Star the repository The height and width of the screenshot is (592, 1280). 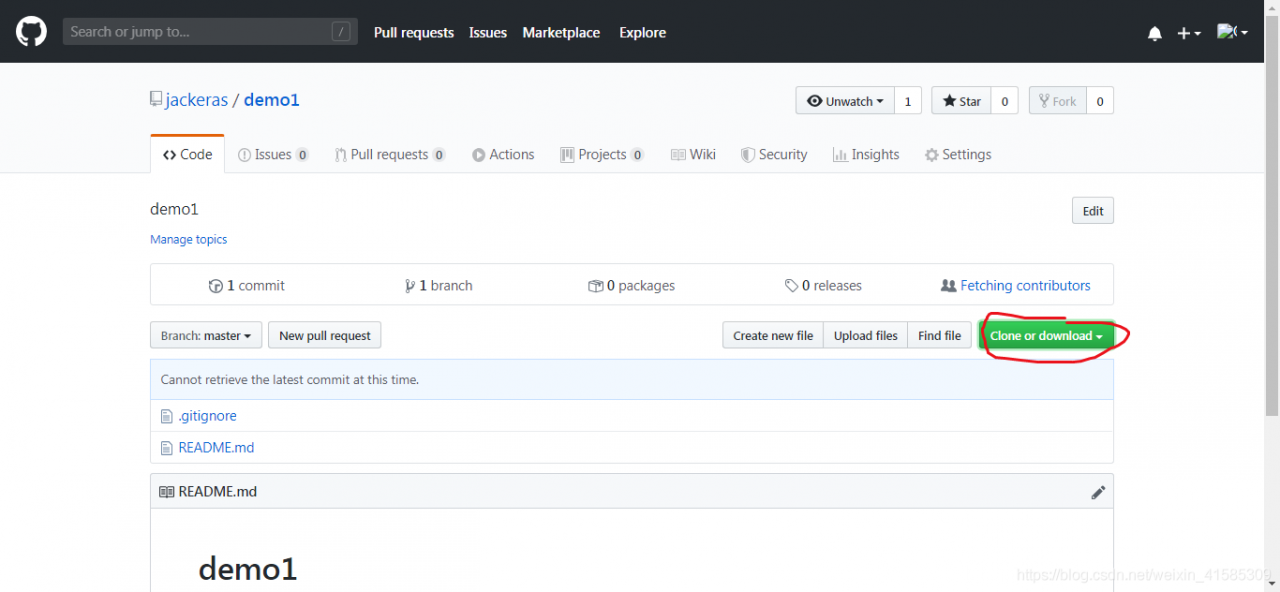pyautogui.click(x=961, y=101)
